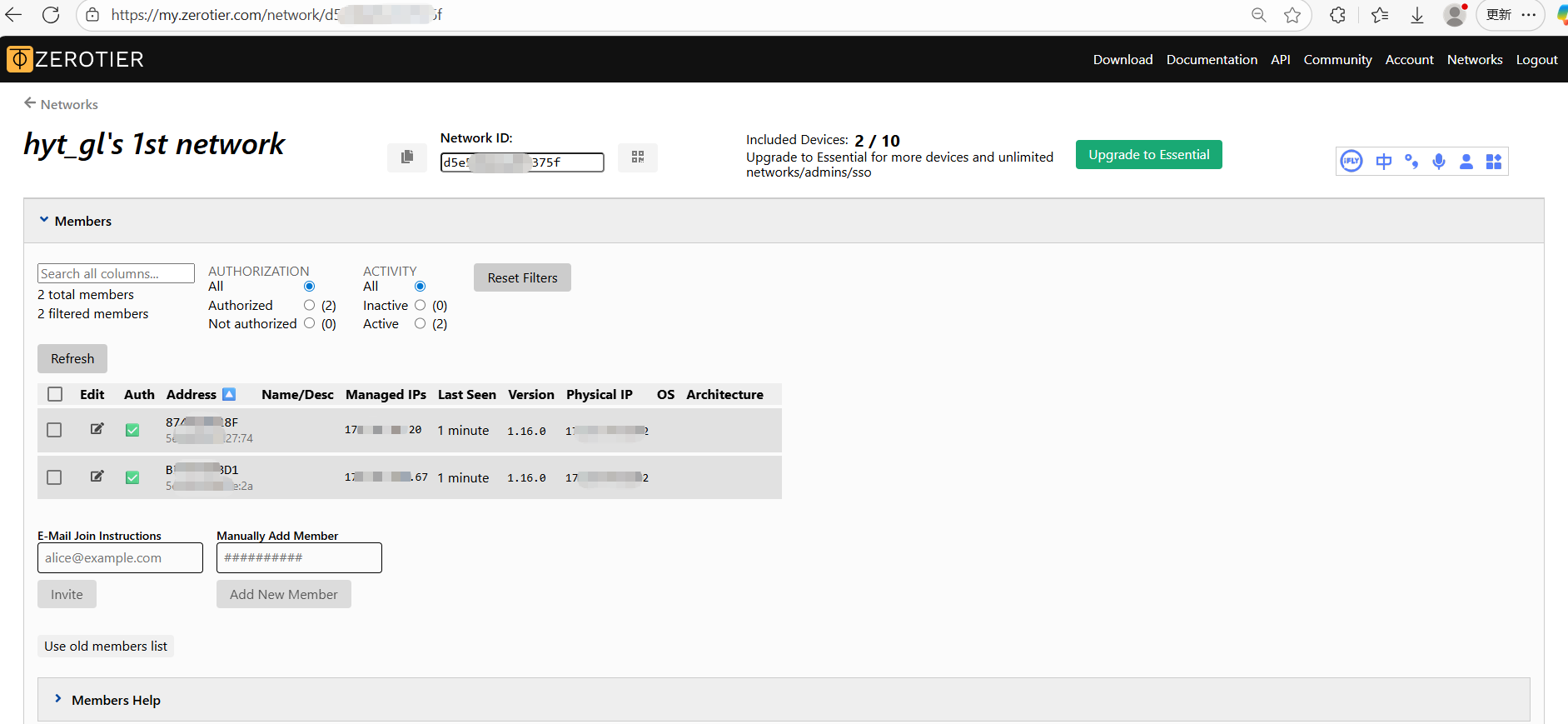Open the browser downloads icon
This screenshot has height=724, width=1568.
pos(1417,15)
